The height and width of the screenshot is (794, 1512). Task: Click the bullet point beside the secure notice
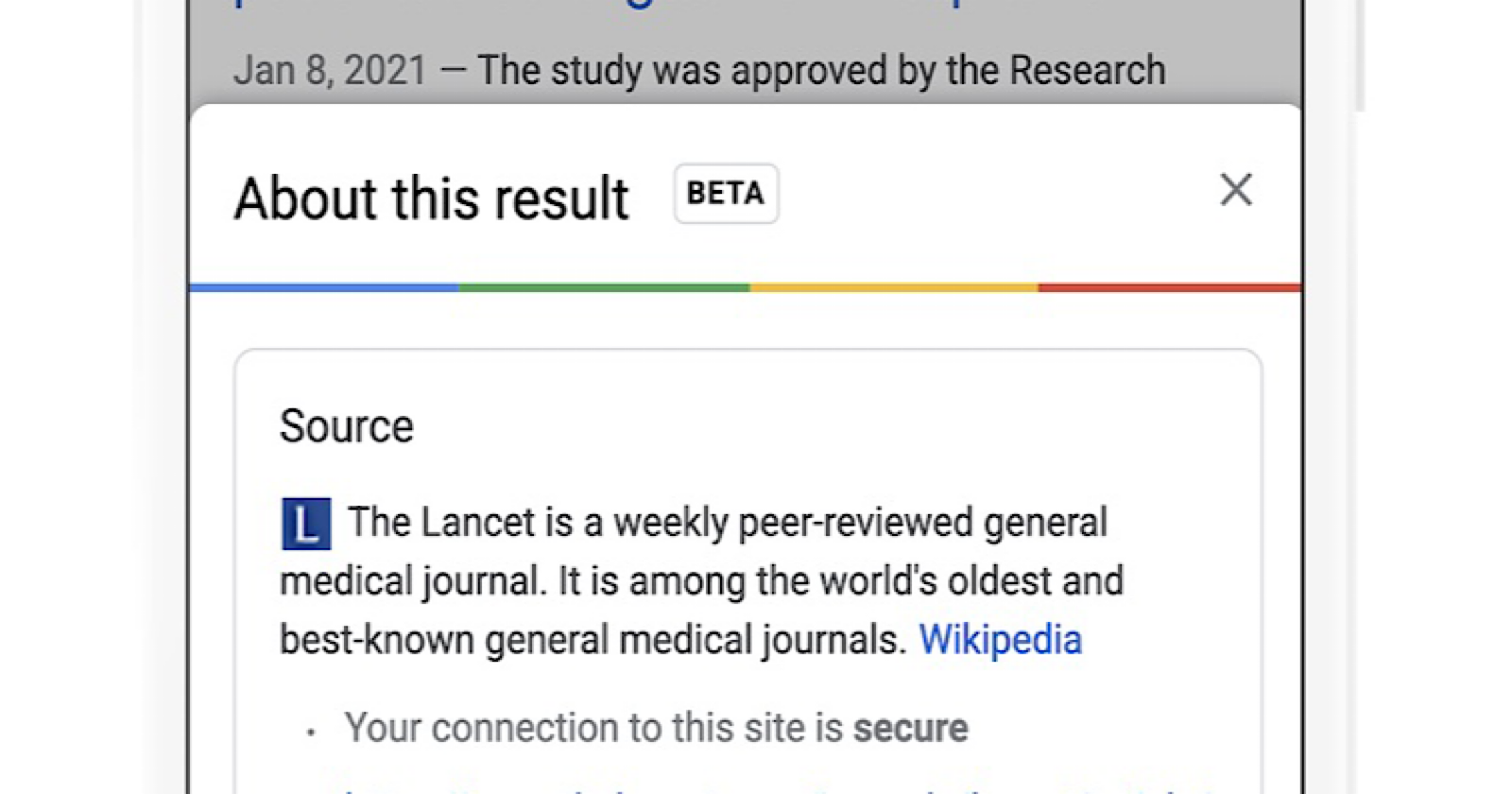(310, 730)
